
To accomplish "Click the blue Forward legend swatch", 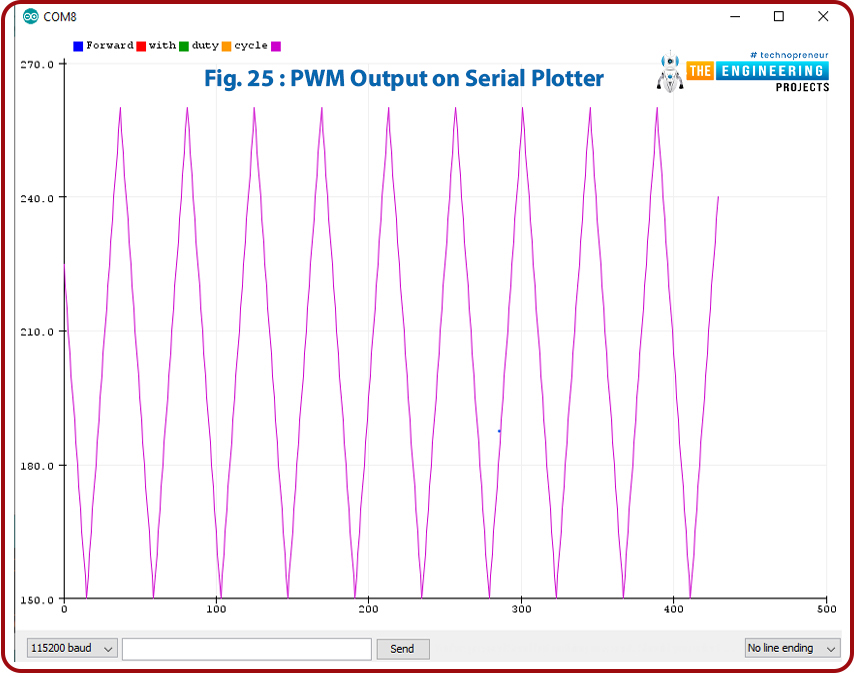I will click(78, 46).
